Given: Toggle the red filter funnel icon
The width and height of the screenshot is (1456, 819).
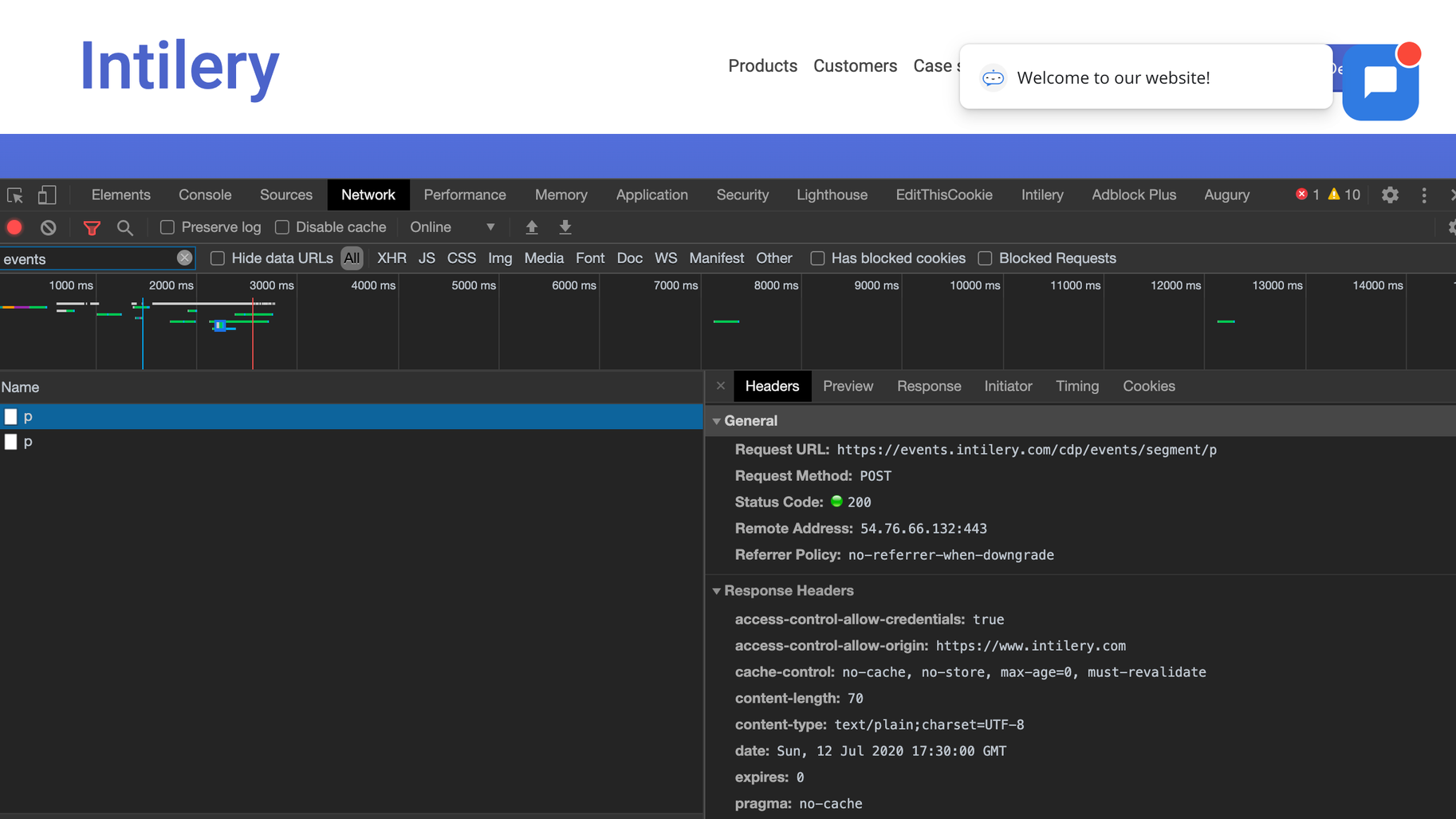Looking at the screenshot, I should (x=92, y=228).
